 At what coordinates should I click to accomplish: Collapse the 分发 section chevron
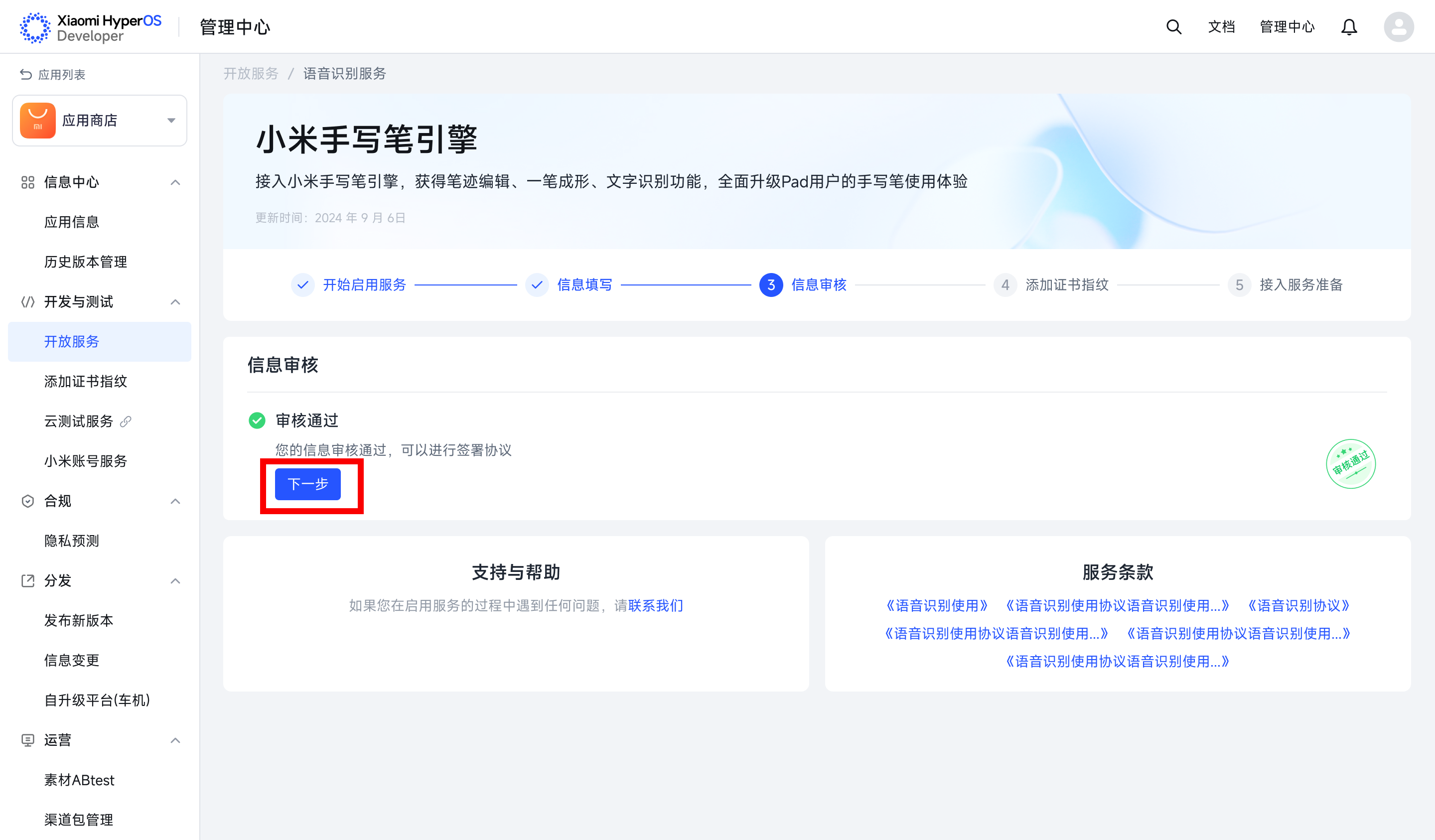coord(175,581)
